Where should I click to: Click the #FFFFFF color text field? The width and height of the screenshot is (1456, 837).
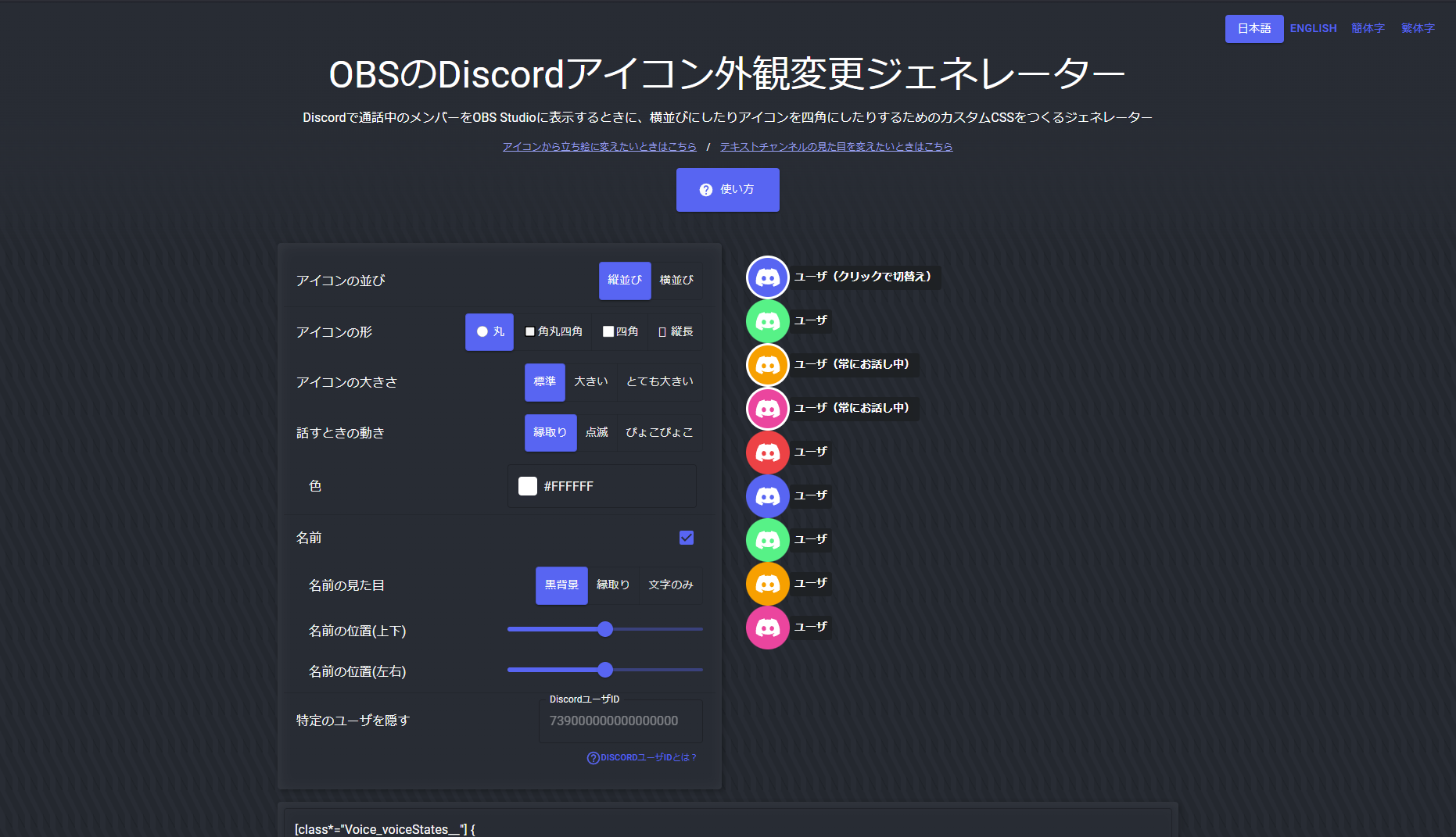point(602,486)
